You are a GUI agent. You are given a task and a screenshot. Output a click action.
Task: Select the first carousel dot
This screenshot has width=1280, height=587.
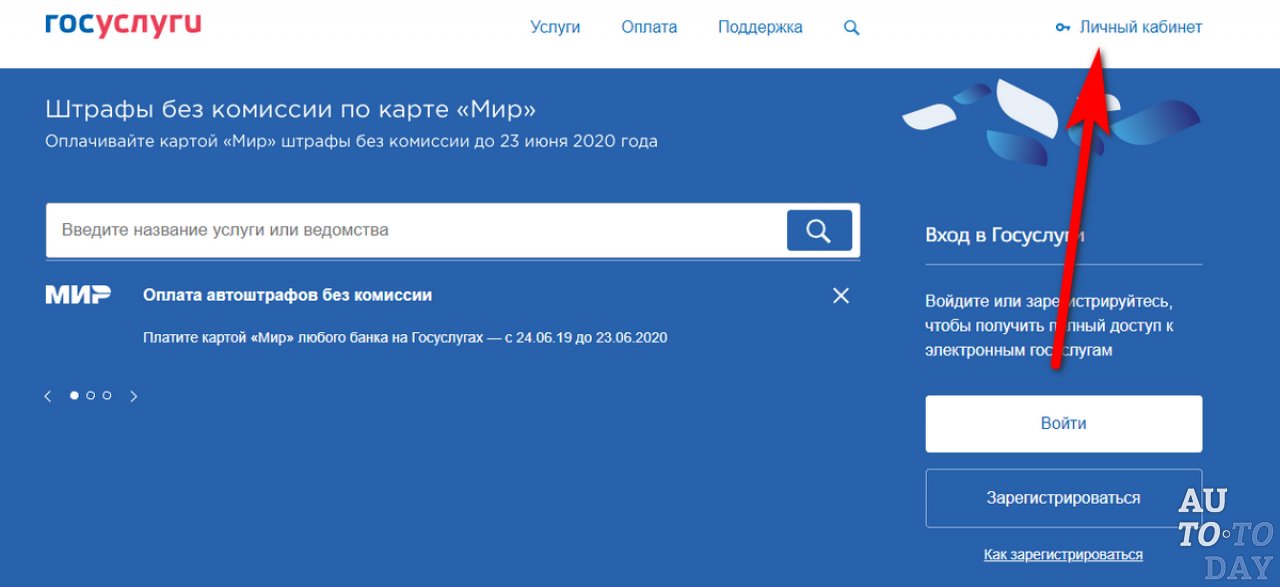click(74, 395)
